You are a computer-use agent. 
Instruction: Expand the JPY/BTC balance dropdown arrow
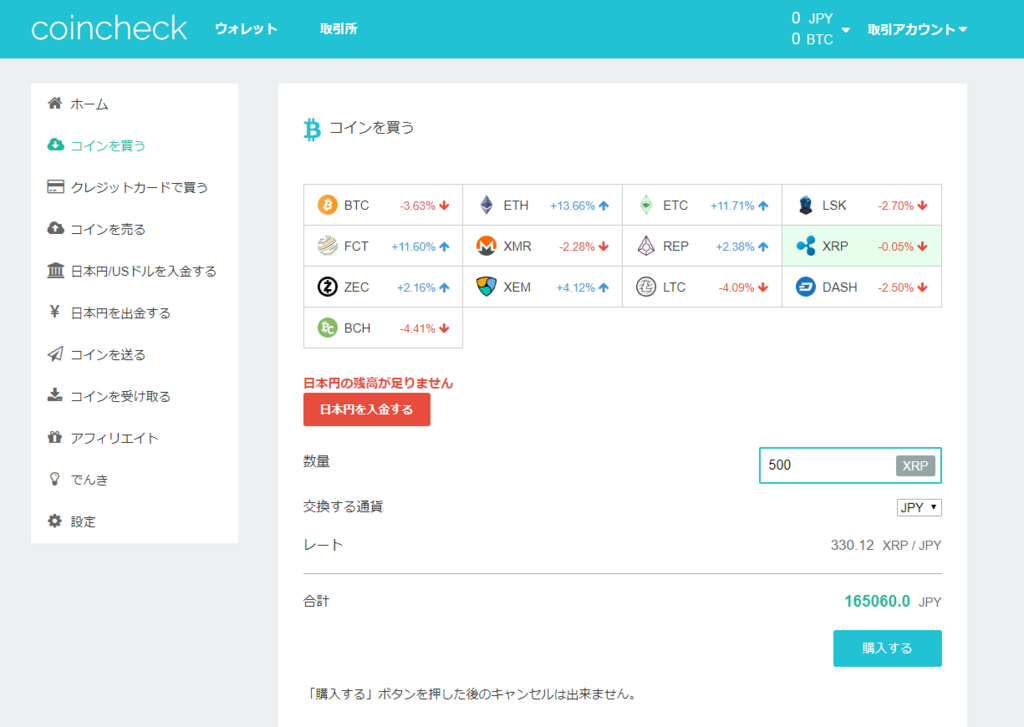pyautogui.click(x=846, y=30)
